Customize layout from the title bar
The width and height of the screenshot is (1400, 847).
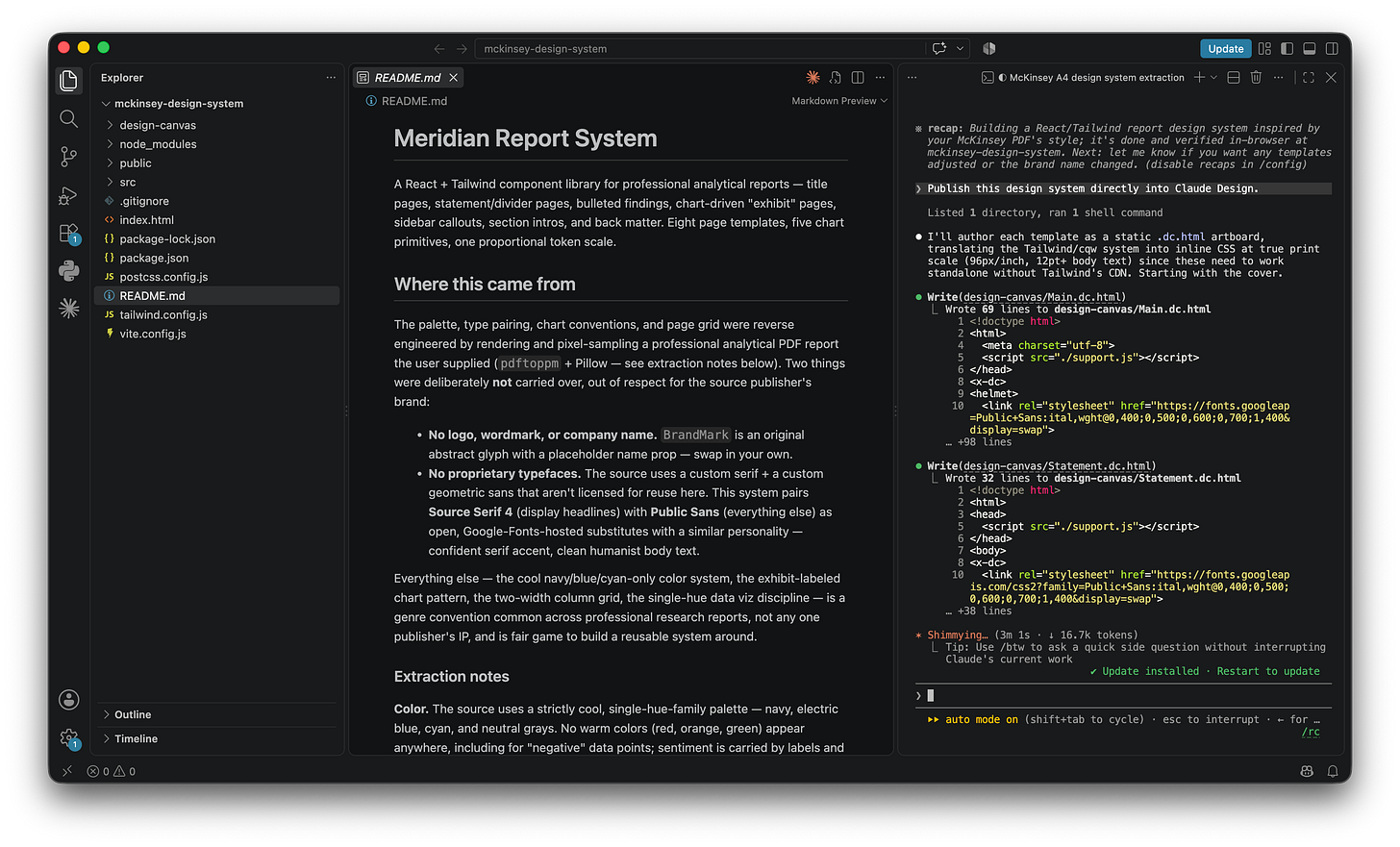(x=1264, y=48)
